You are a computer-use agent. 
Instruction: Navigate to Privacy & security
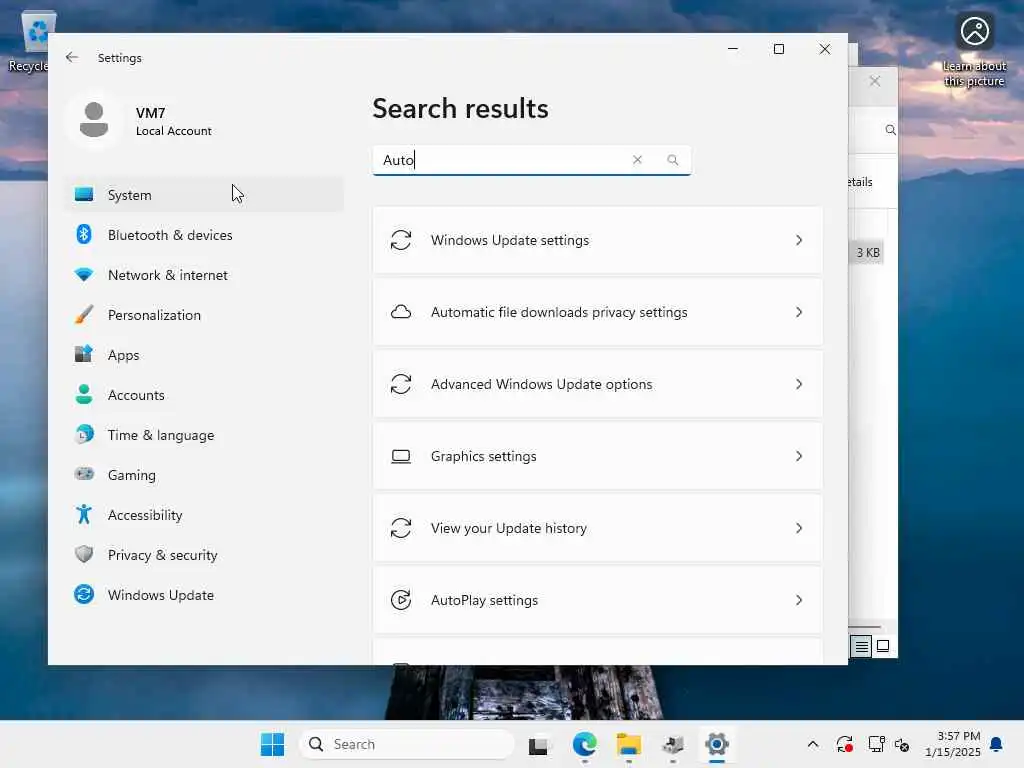point(204,554)
